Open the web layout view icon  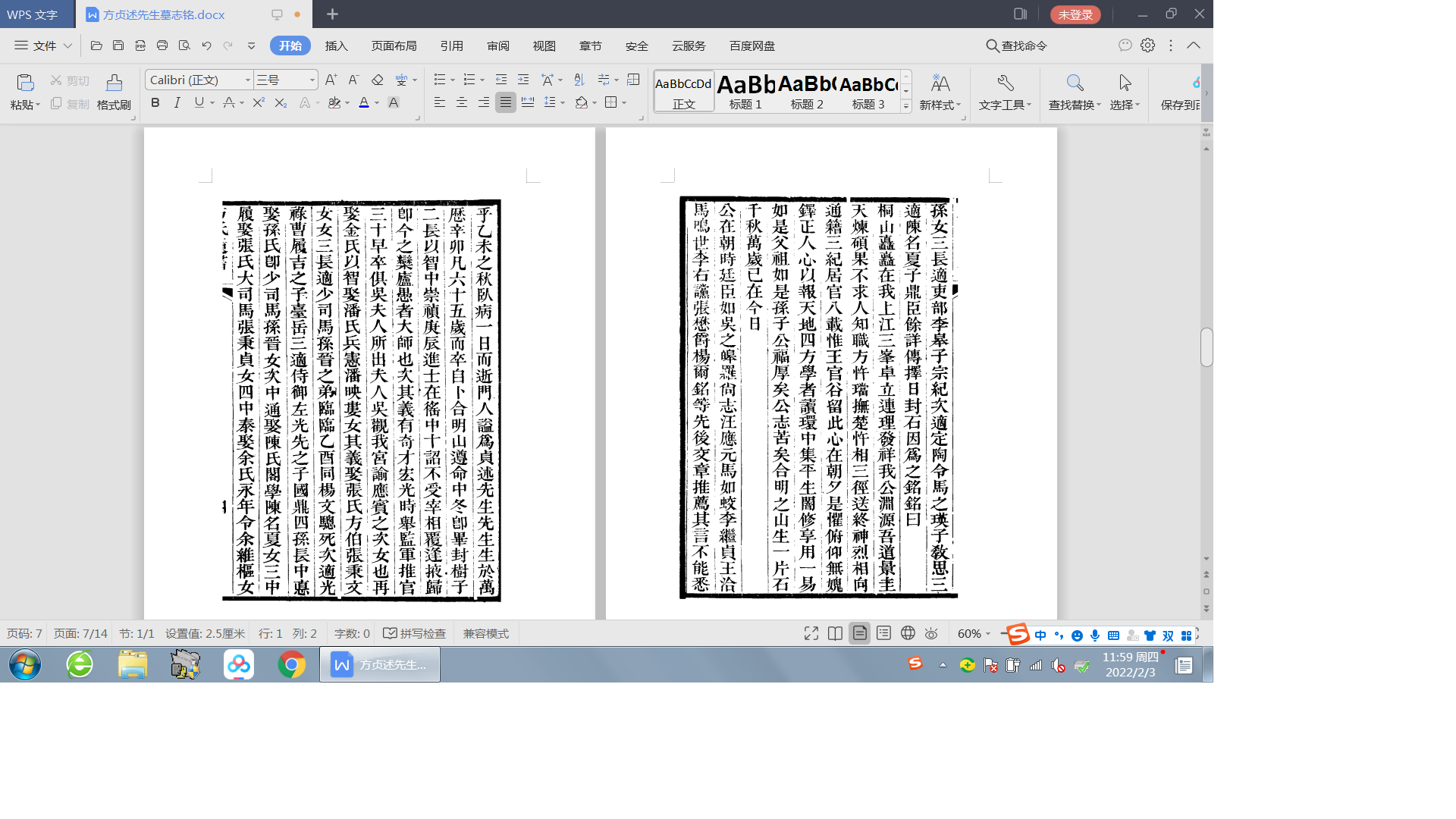click(908, 633)
